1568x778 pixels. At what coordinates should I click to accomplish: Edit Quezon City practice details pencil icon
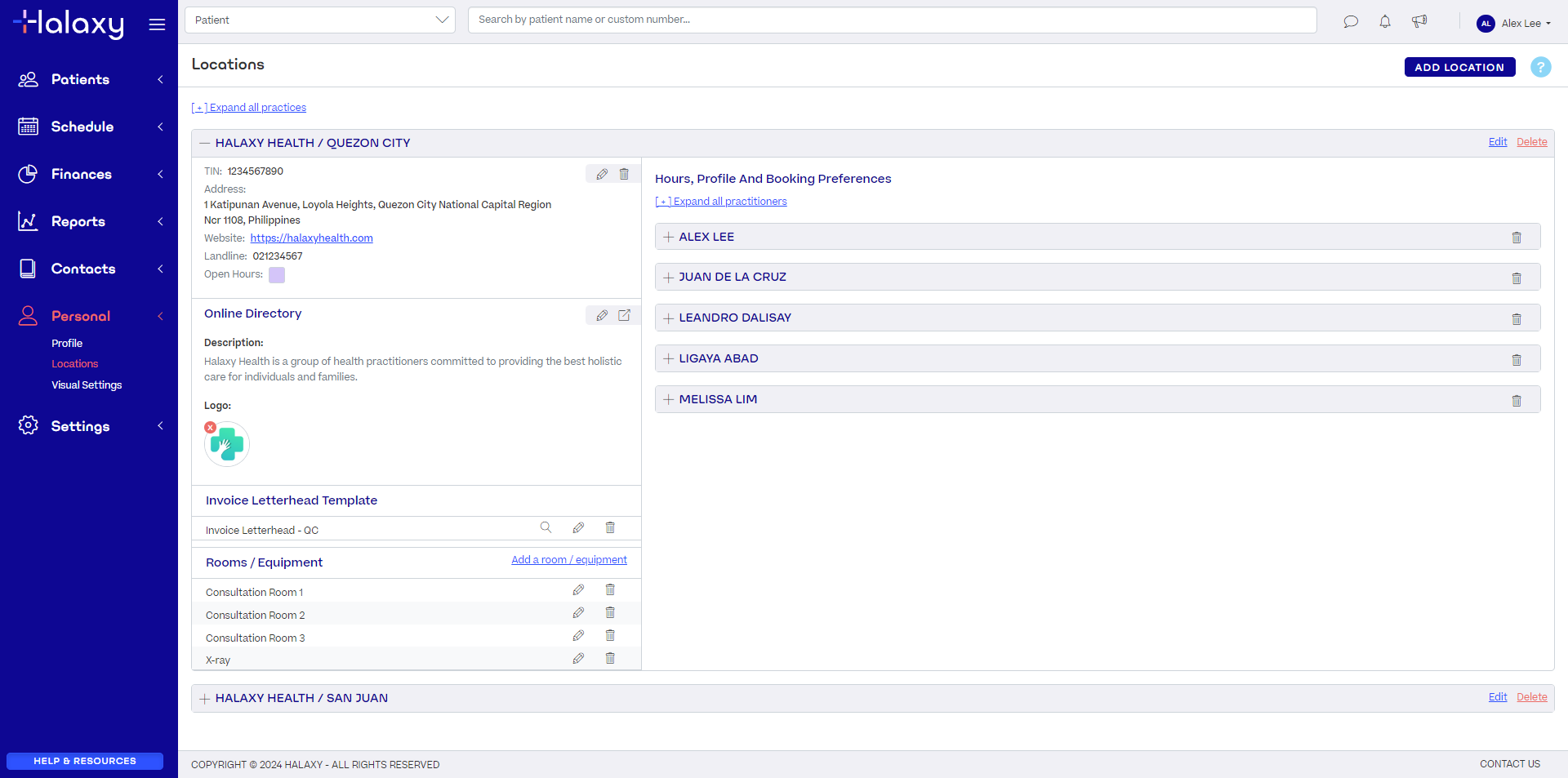point(602,174)
